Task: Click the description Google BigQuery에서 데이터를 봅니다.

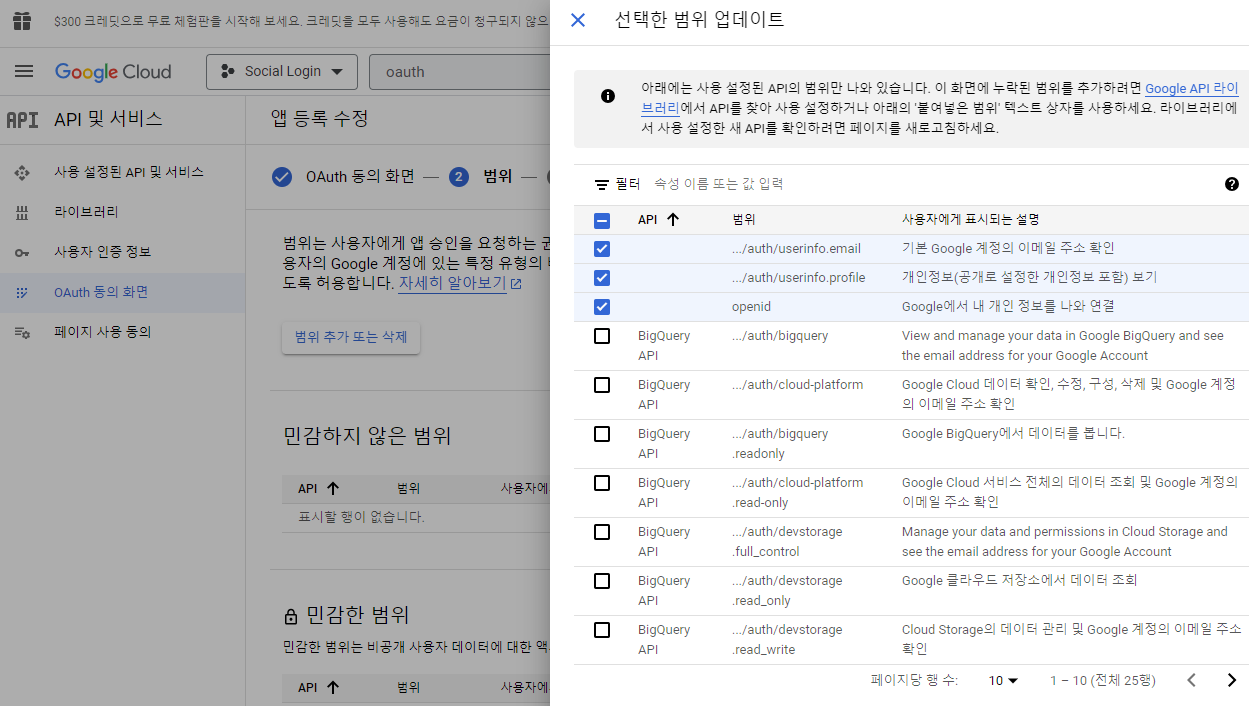Action: [x=1013, y=433]
